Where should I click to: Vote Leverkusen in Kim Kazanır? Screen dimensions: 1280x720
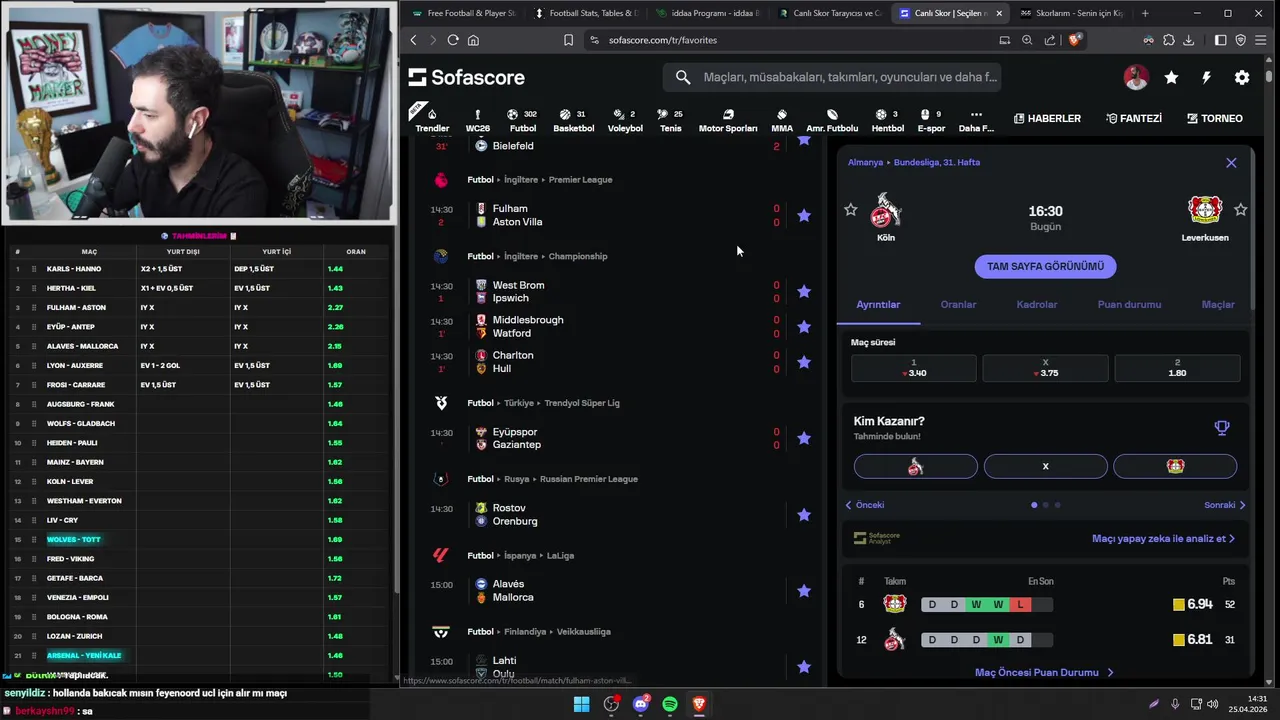(1175, 466)
